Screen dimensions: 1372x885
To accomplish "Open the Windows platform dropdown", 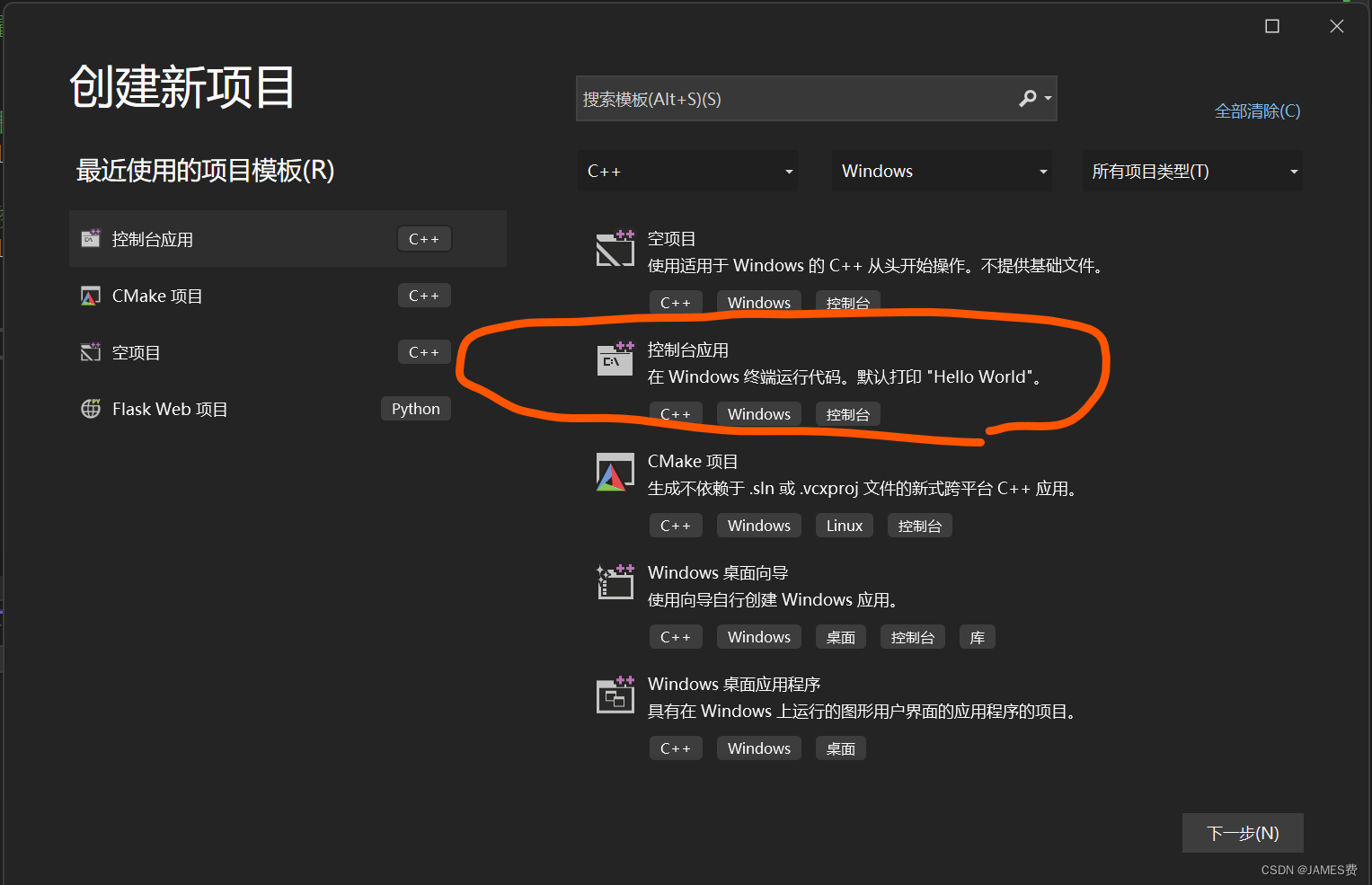I will (941, 171).
